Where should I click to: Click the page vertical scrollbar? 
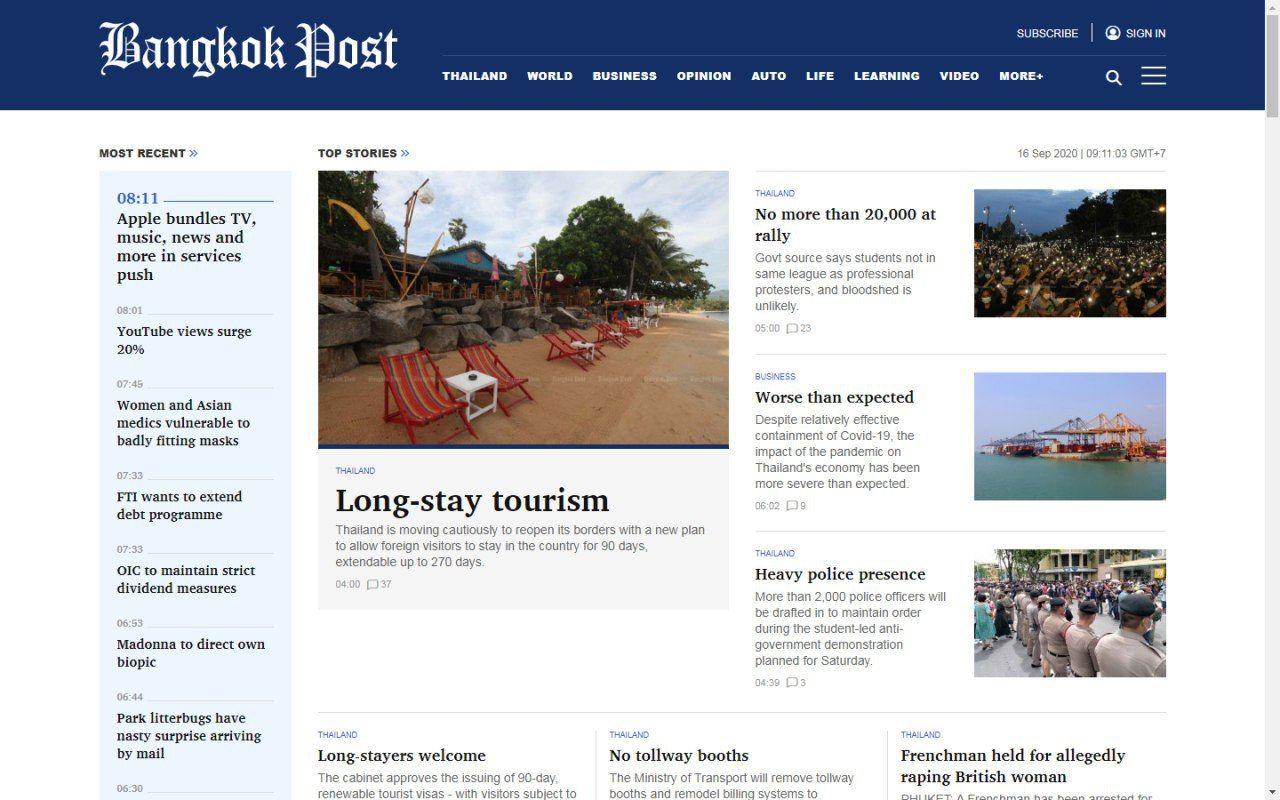1272,400
